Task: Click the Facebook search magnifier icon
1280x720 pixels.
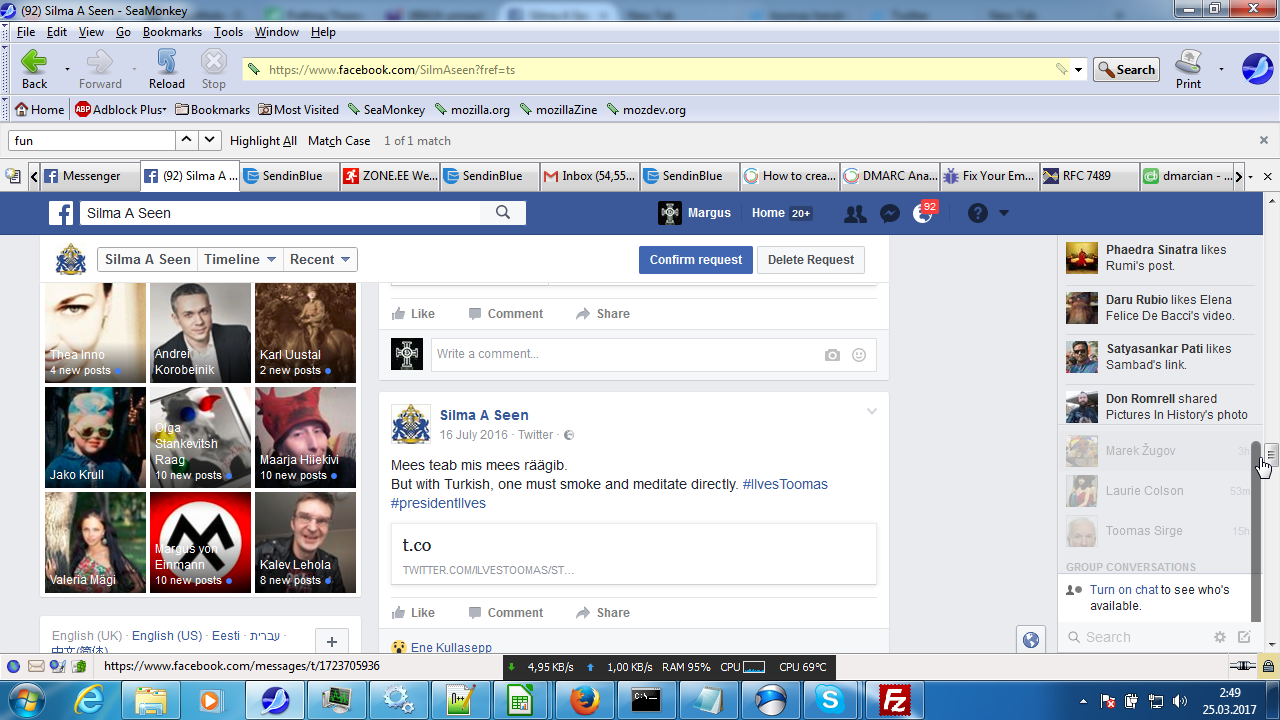Action: tap(503, 212)
